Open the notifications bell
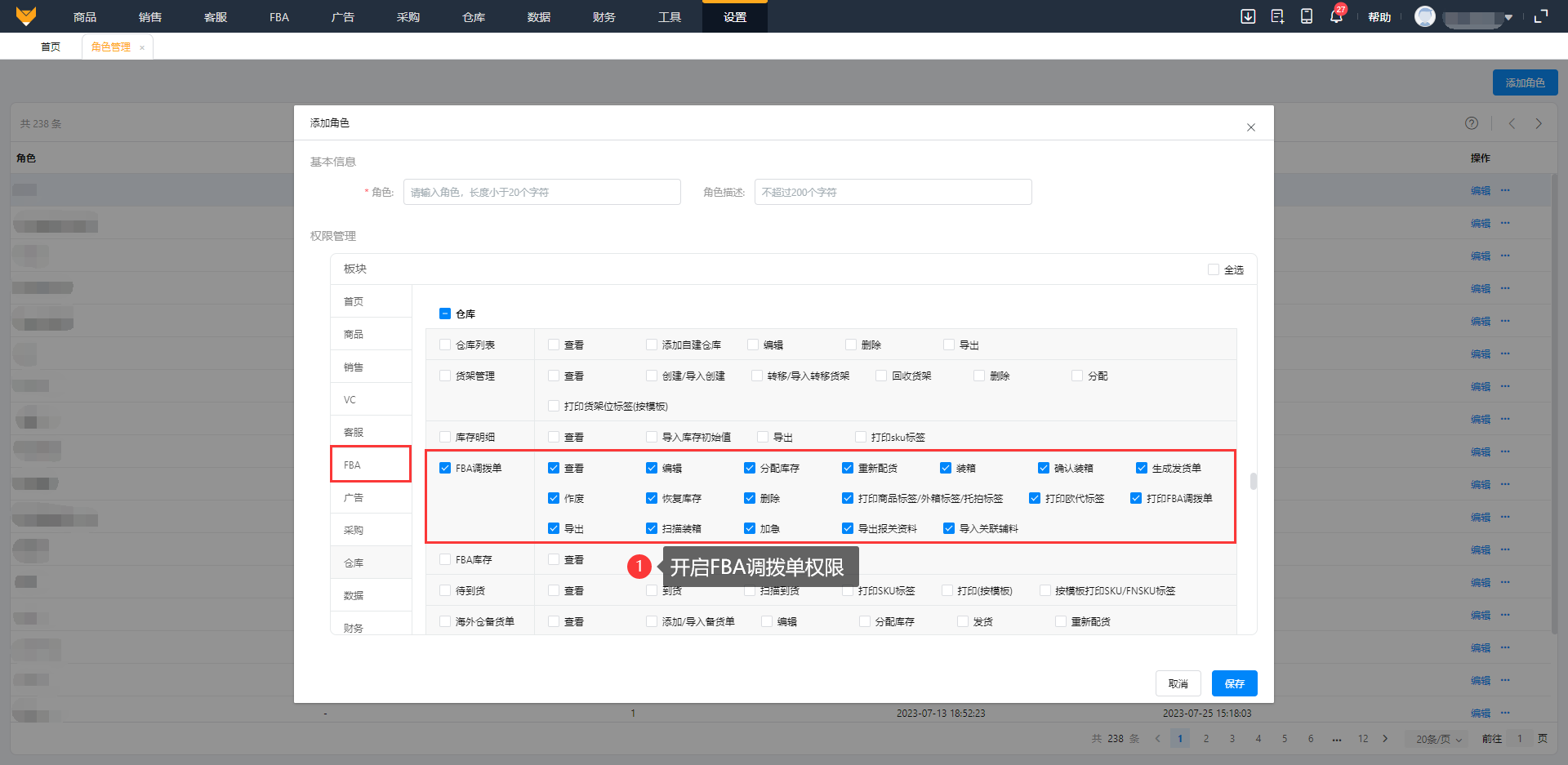The width and height of the screenshot is (1568, 765). (x=1336, y=16)
